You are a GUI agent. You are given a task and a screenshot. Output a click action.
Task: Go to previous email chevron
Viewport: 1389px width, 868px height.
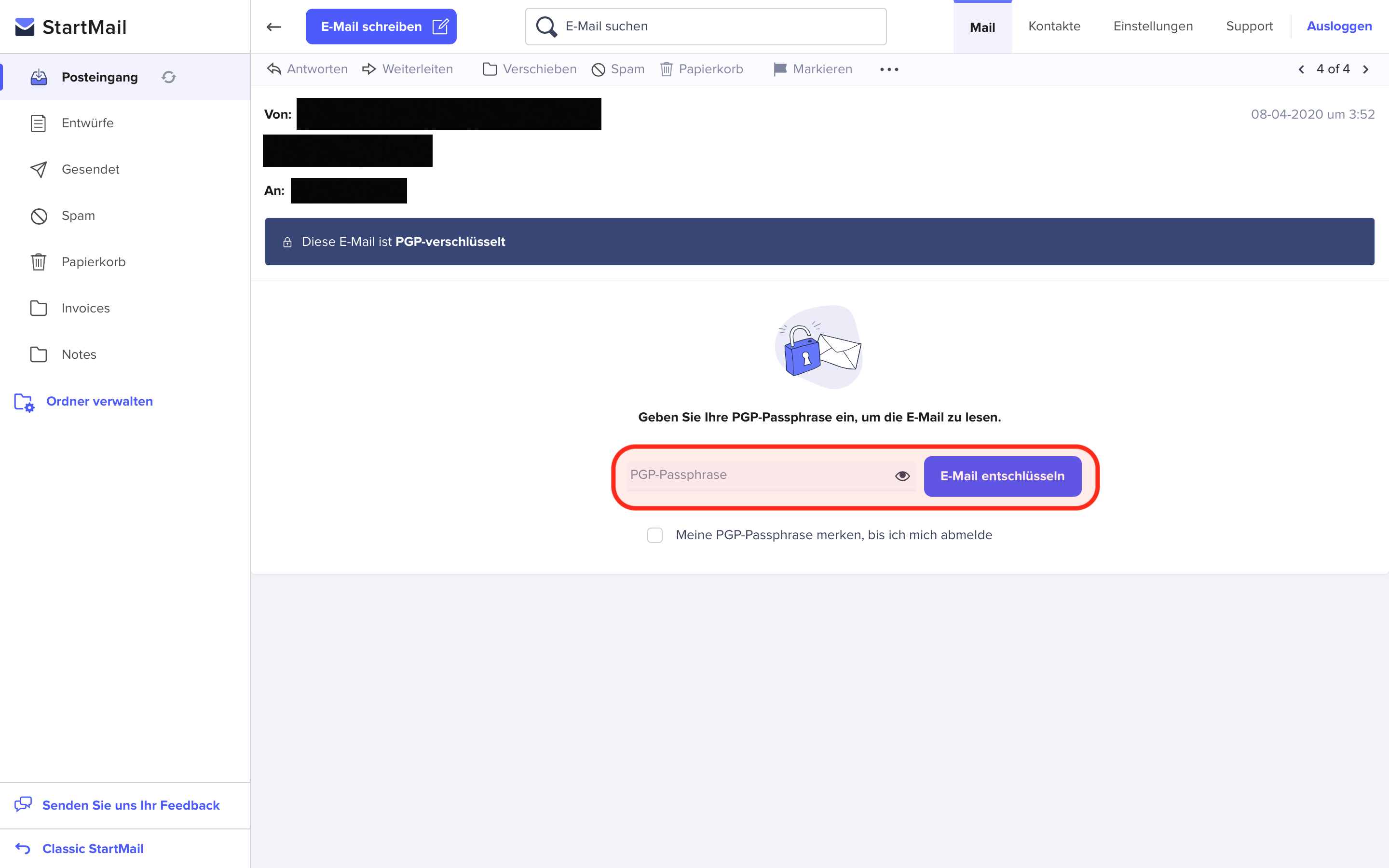point(1301,69)
